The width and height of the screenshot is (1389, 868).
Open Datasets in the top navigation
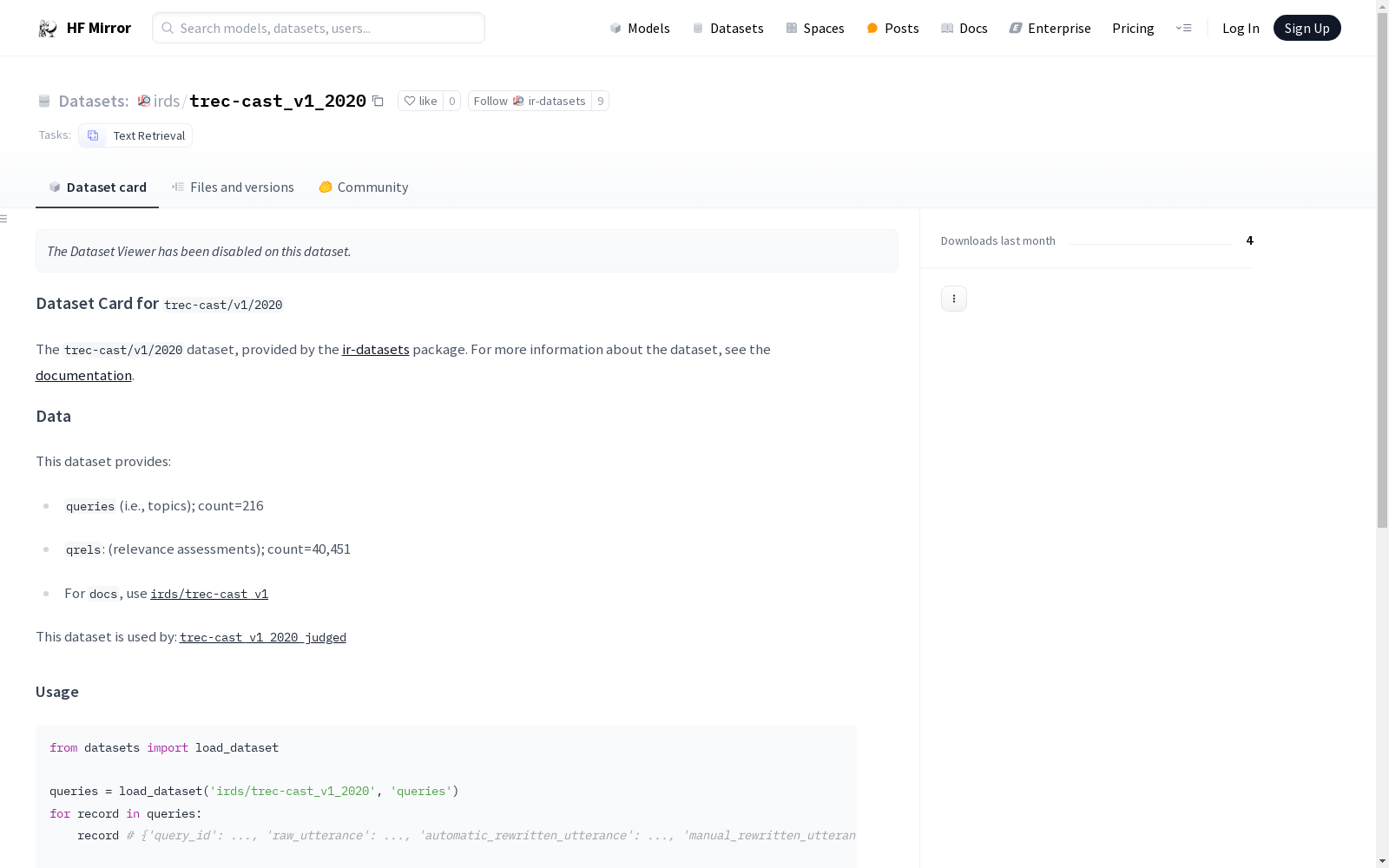point(727,28)
